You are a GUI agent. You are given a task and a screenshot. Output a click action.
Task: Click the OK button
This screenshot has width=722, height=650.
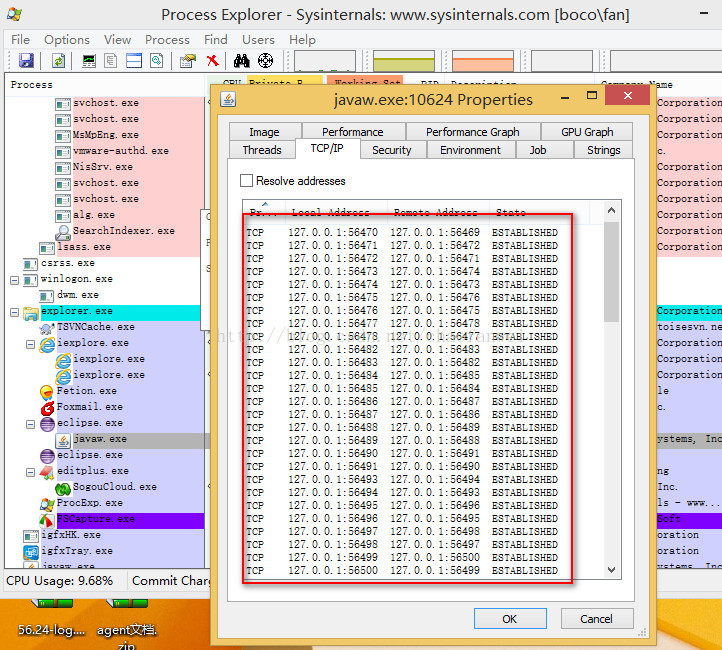(510, 618)
